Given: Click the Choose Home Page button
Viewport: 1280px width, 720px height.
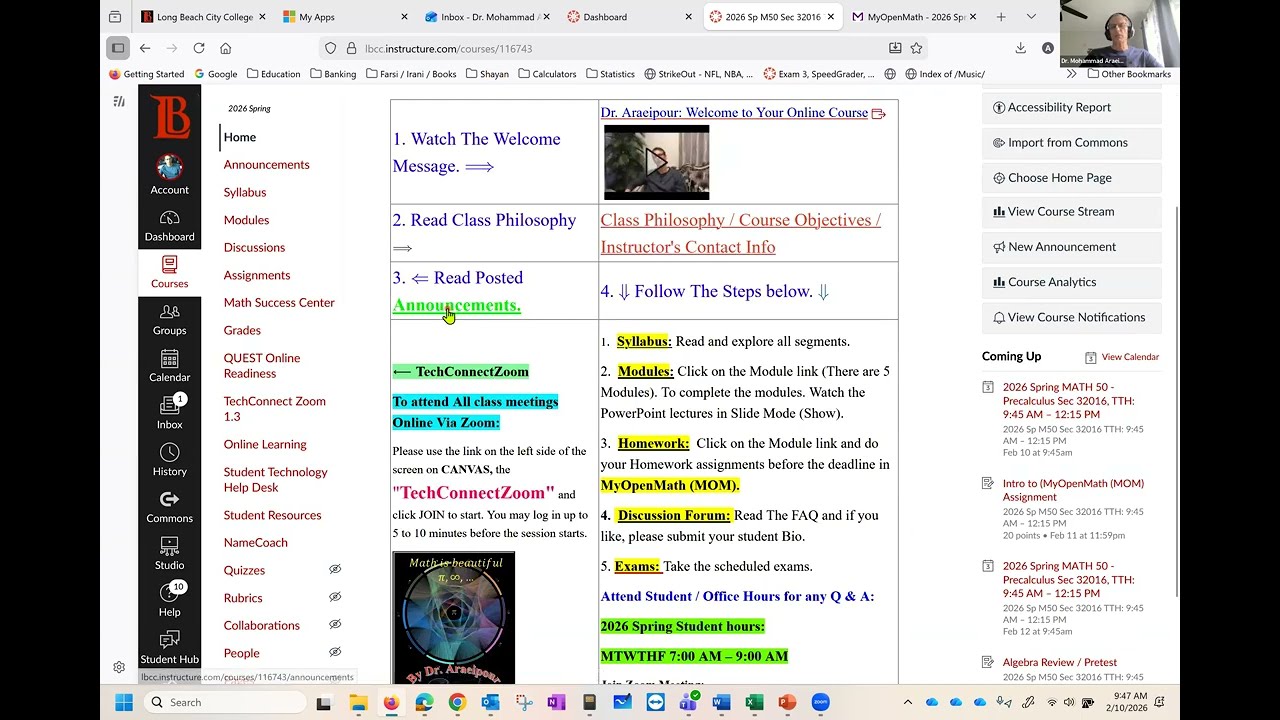Looking at the screenshot, I should 1071,178.
